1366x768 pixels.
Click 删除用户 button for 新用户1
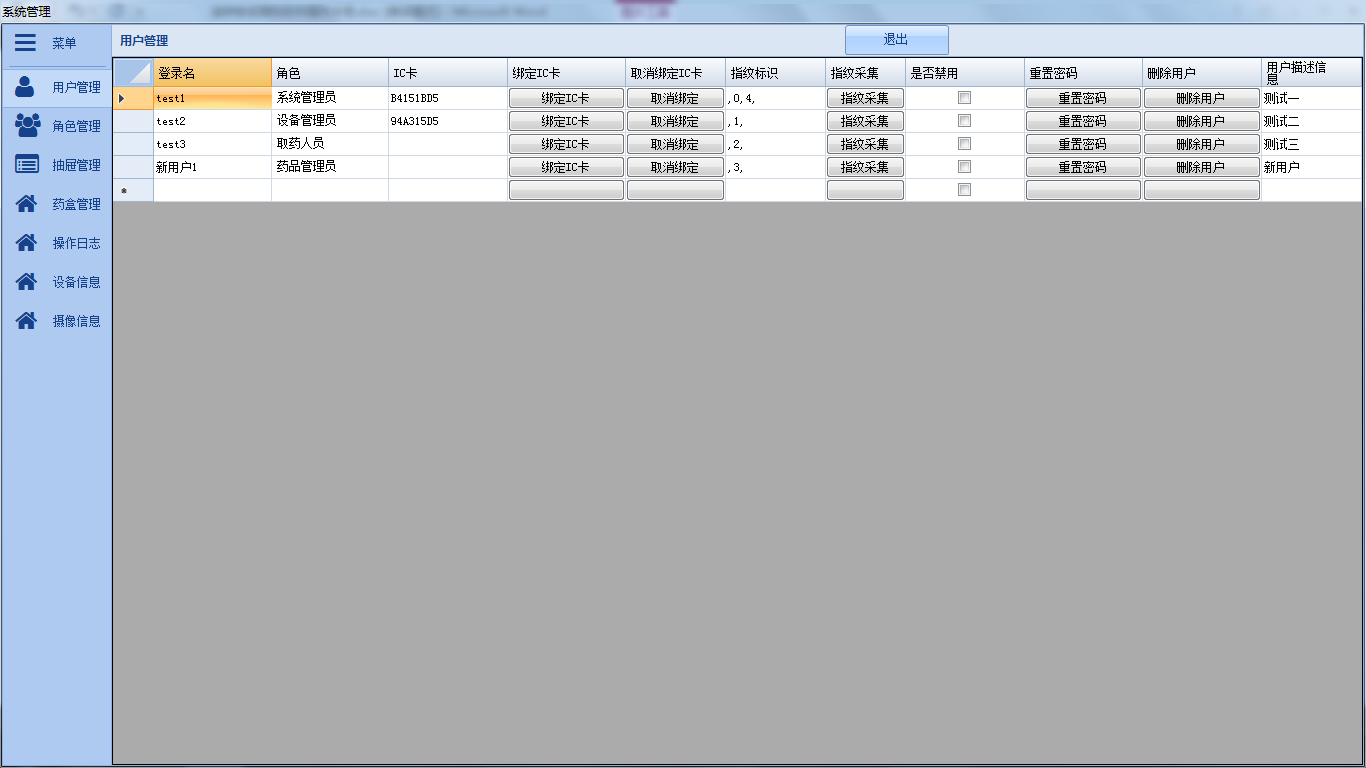(1201, 167)
